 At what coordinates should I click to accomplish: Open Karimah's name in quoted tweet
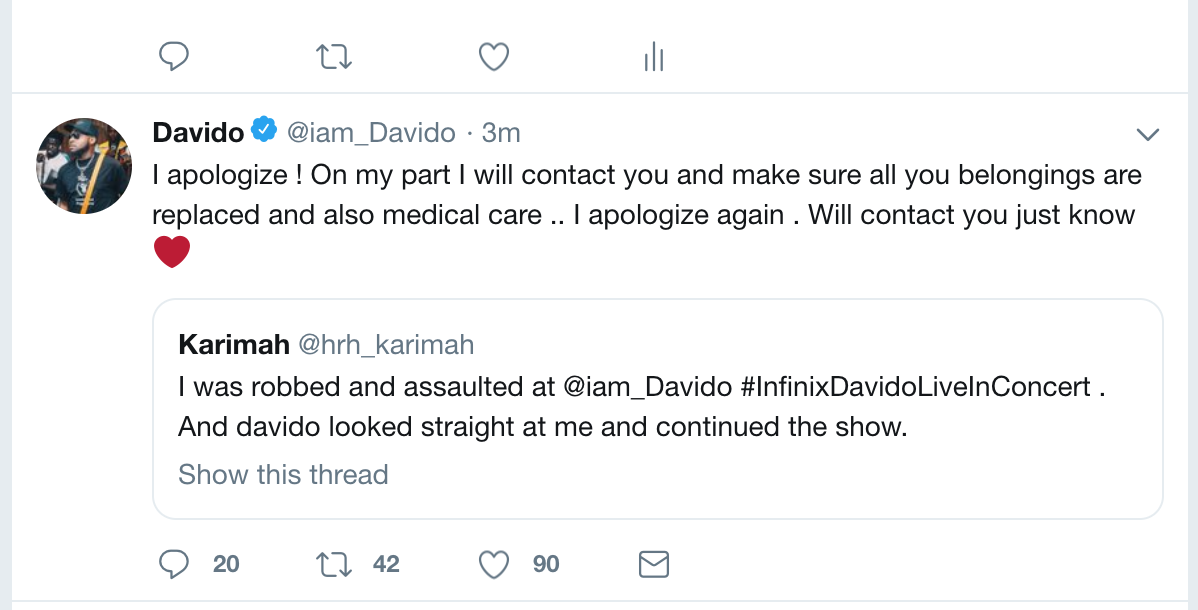coord(234,345)
